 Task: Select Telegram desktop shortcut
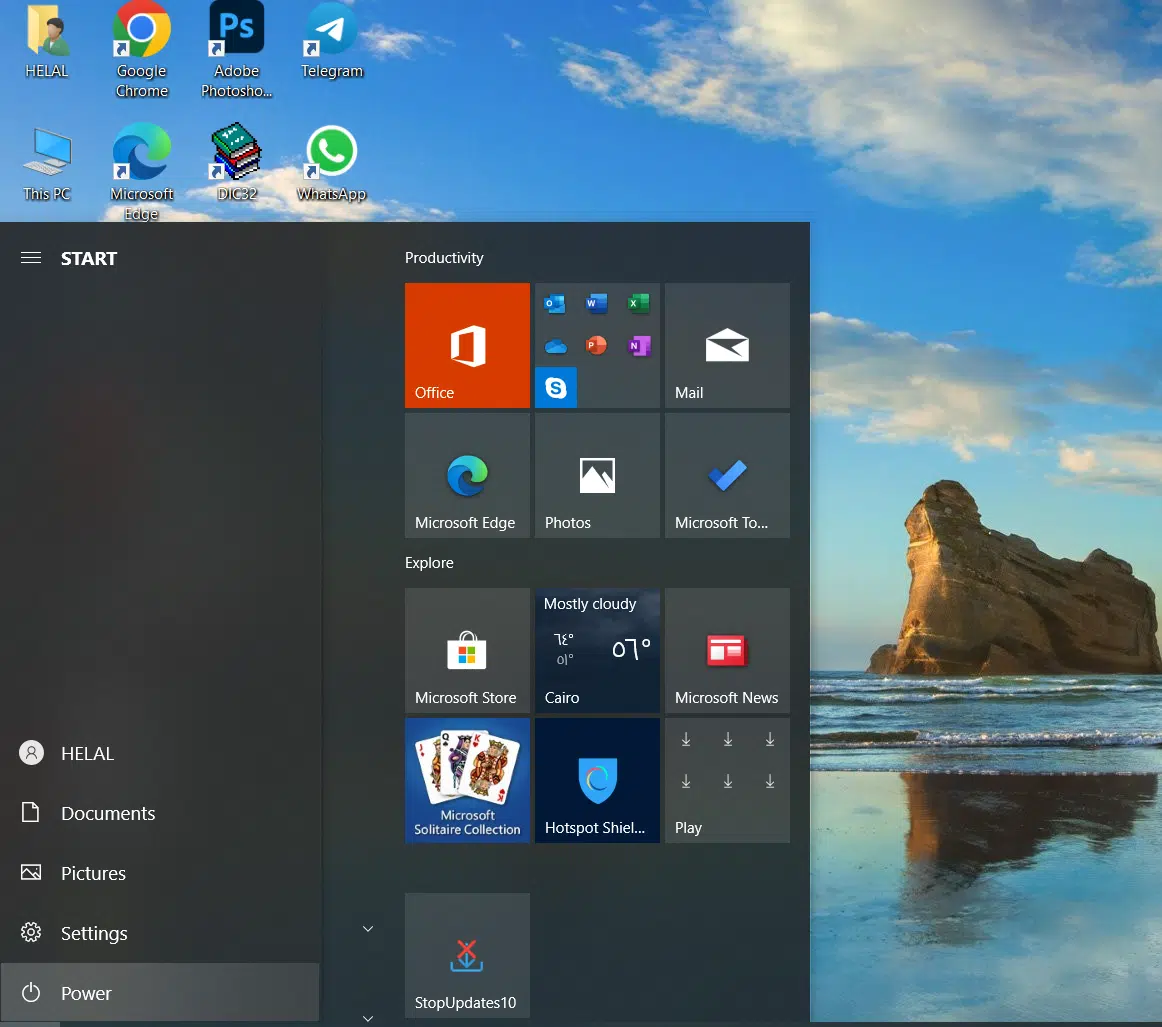(x=331, y=41)
